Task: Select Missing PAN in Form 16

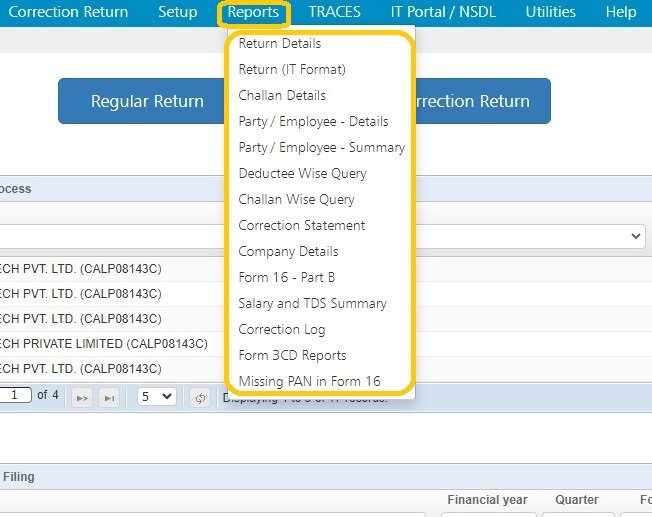Action: coord(309,381)
